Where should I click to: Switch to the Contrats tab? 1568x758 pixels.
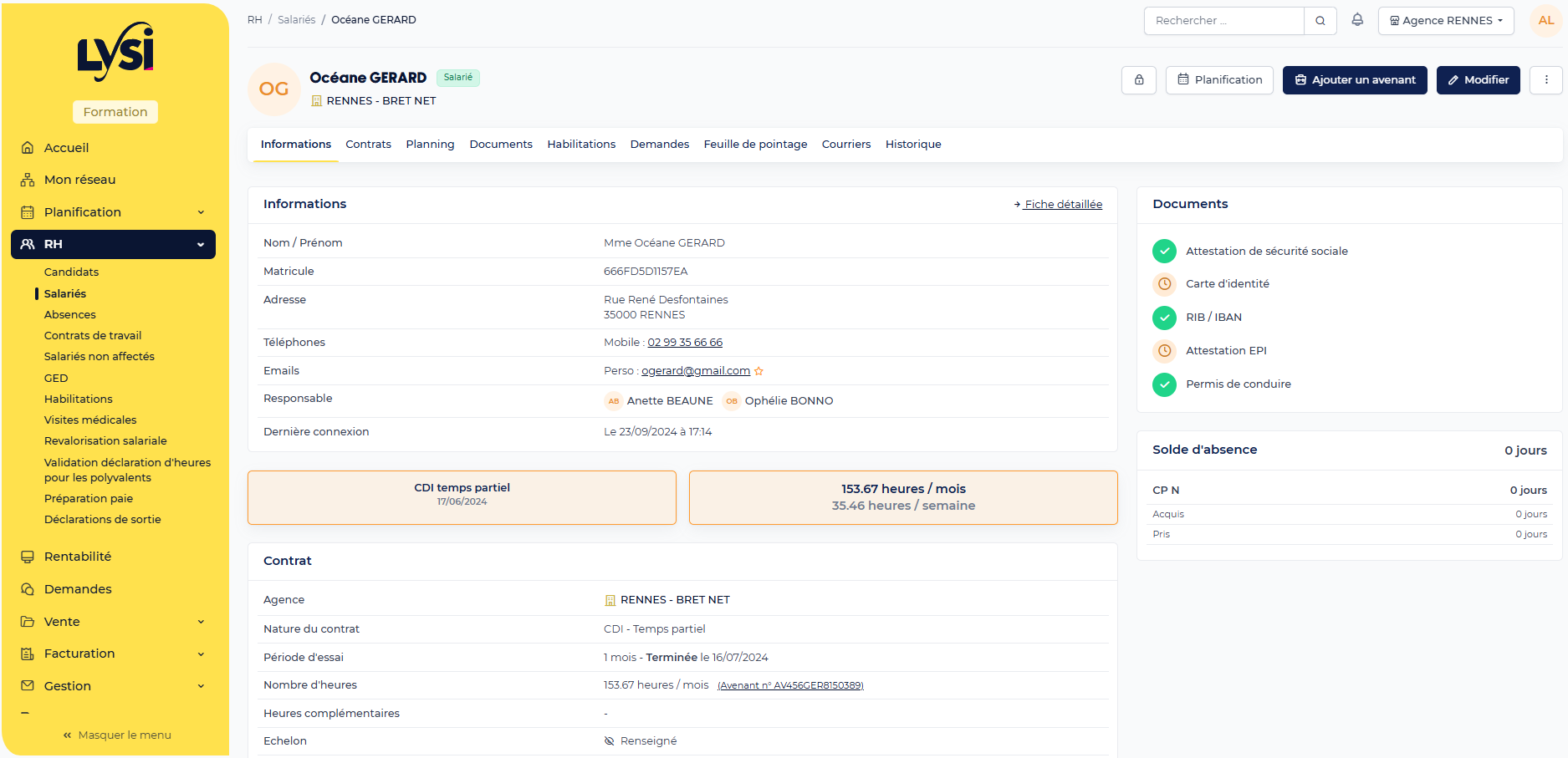click(368, 145)
